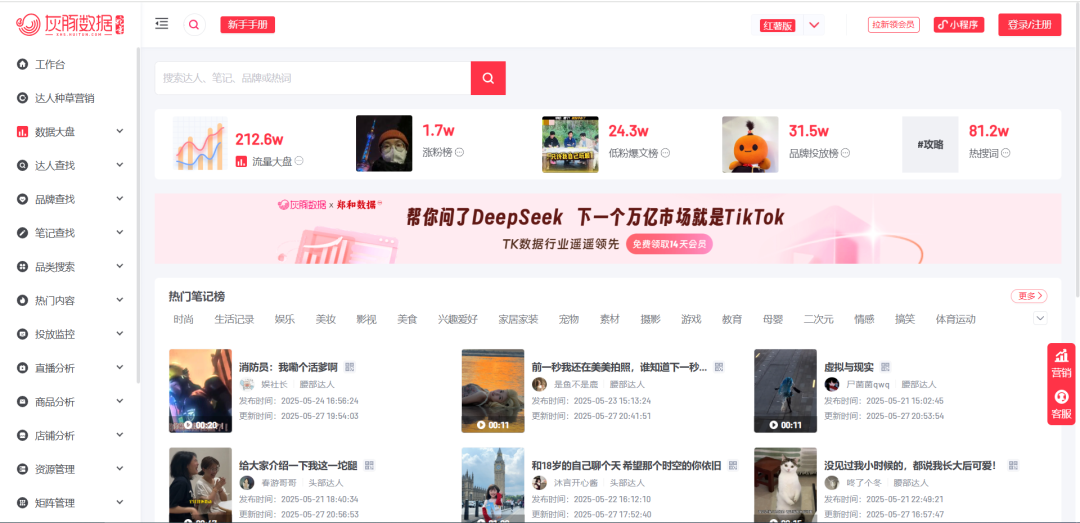
Task: Click QR icon next to 消防员：我嘞个活爹啊
Action: (349, 367)
